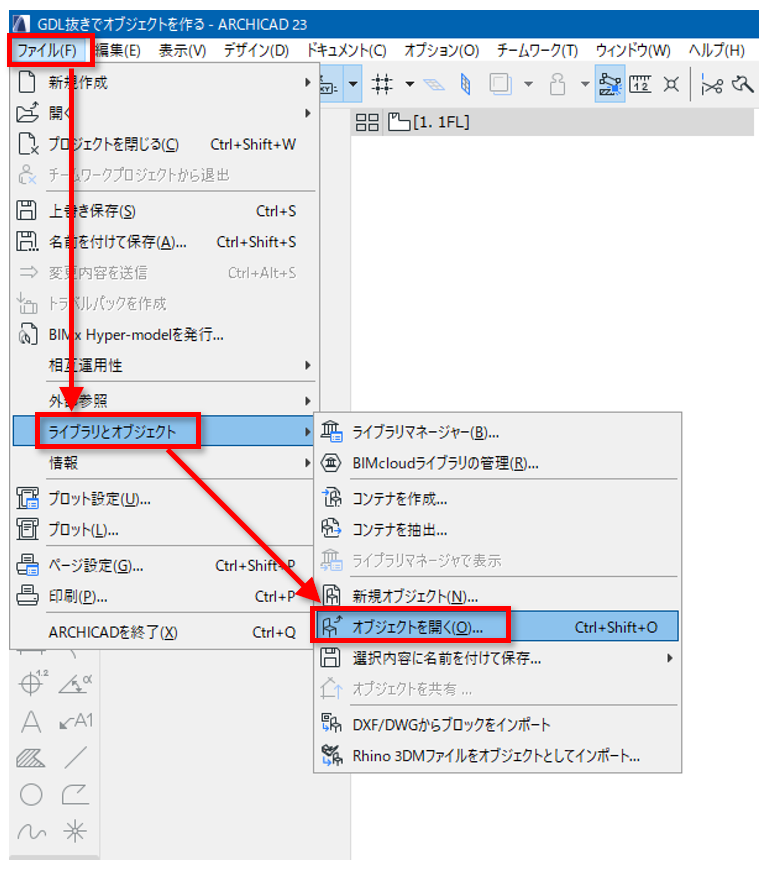Image resolution: width=768 pixels, height=871 pixels.
Task: Click the ruler measure icon
Action: 640,84
